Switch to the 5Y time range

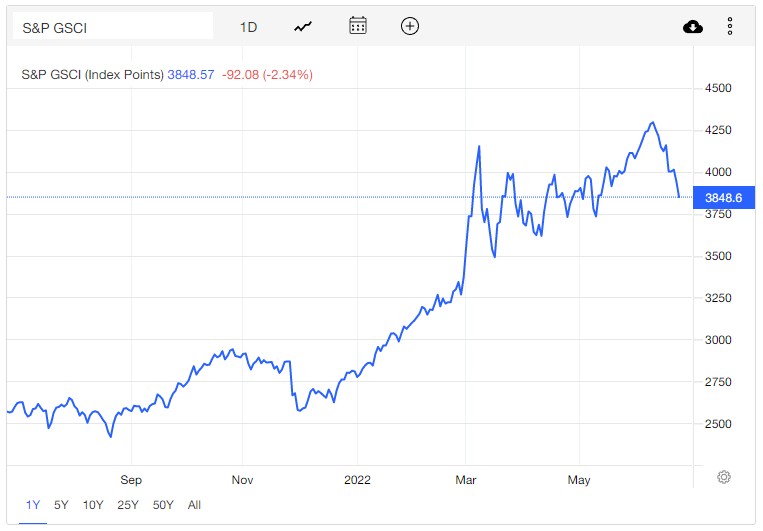pyautogui.click(x=60, y=505)
